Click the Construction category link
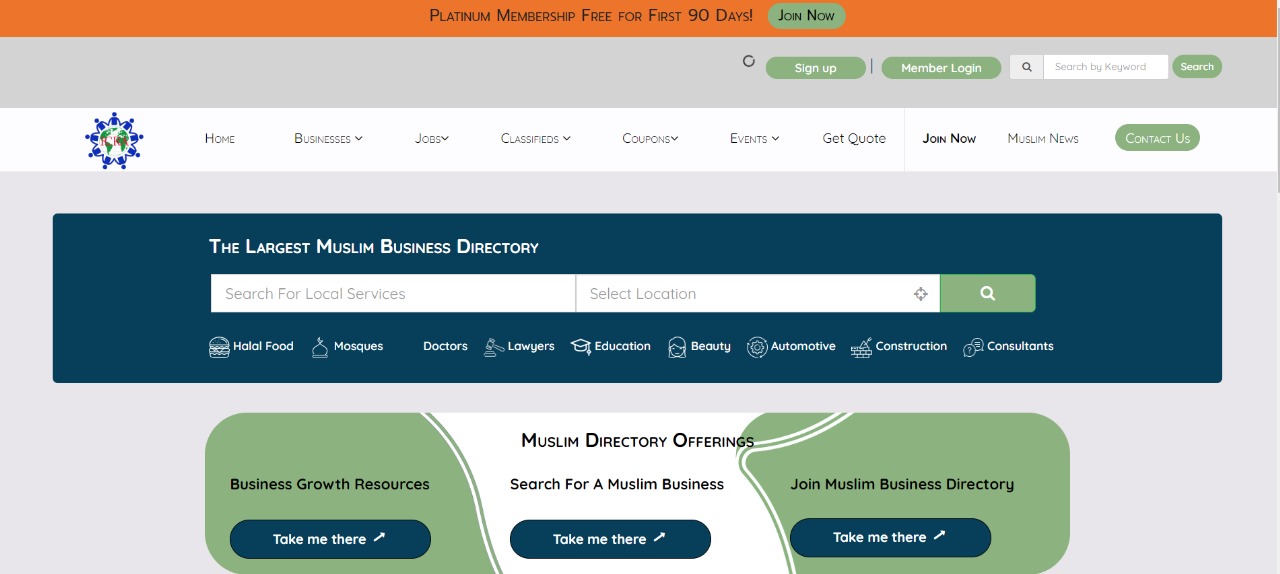 [911, 346]
